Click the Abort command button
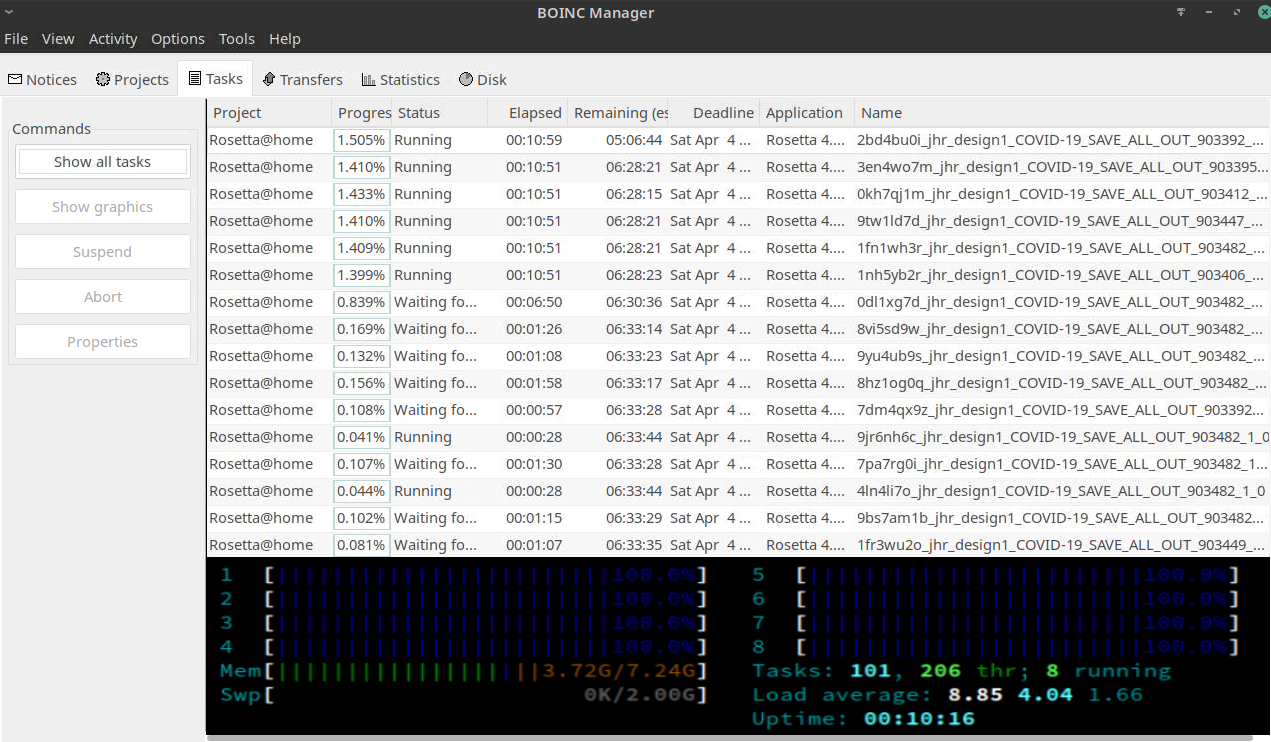The image size is (1271, 742). click(x=103, y=297)
